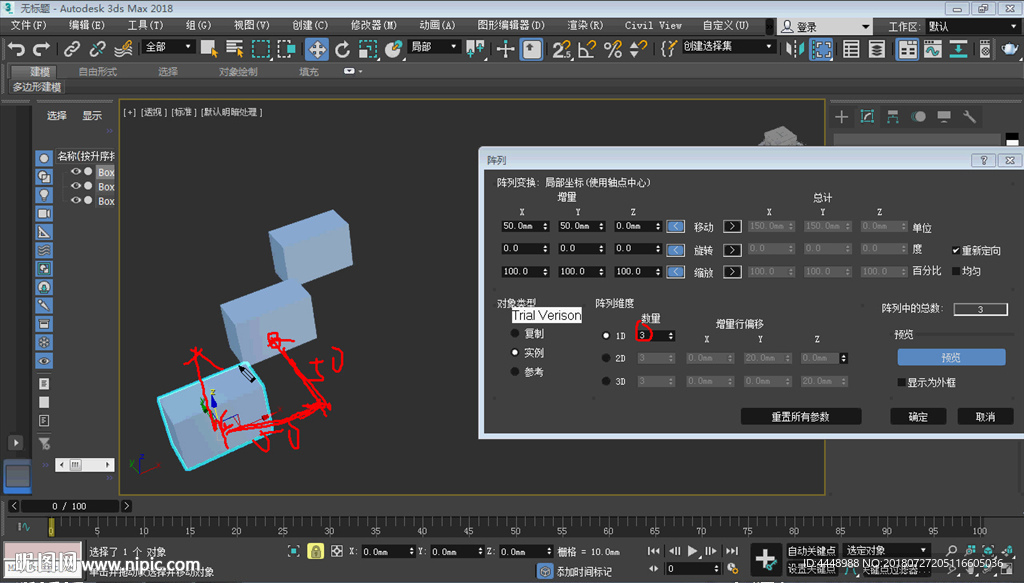Open the 局部 reference coordinate dropdown
Screen dimensions: 1024x583
click(x=433, y=47)
